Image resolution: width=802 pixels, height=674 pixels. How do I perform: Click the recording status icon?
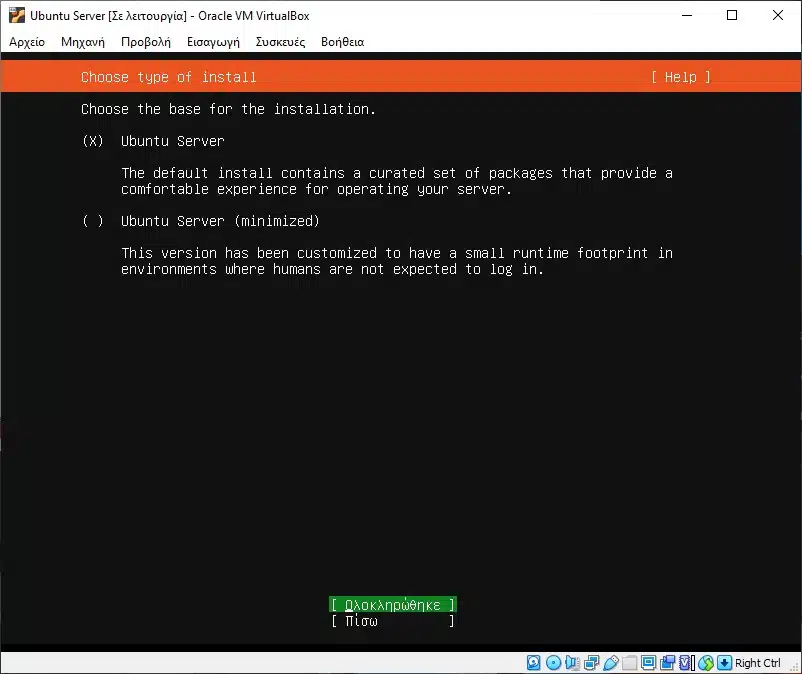(667, 663)
